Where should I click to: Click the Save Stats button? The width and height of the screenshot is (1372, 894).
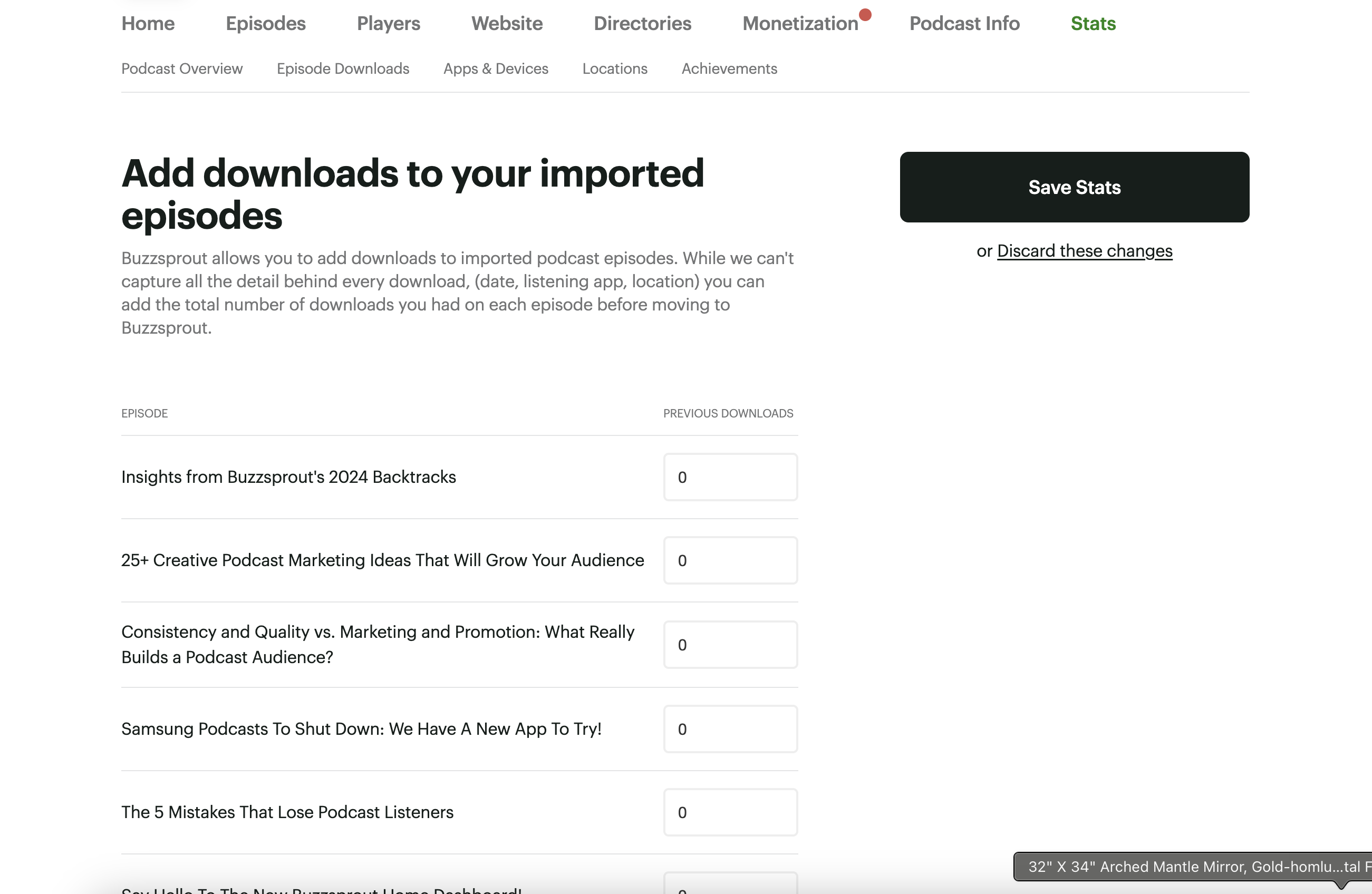pyautogui.click(x=1074, y=187)
